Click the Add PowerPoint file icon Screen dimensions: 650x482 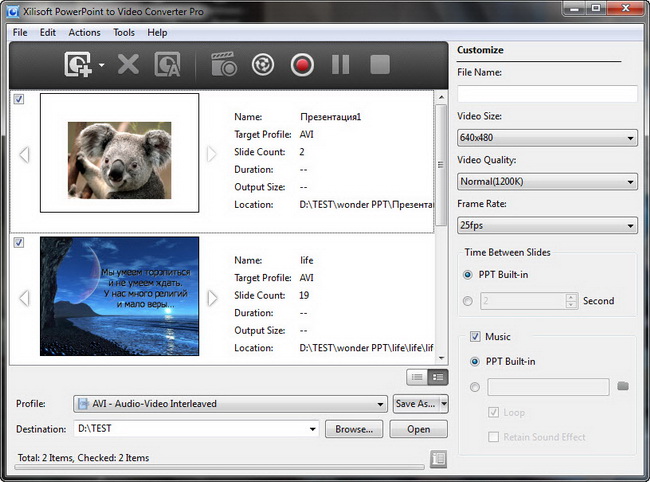78,66
